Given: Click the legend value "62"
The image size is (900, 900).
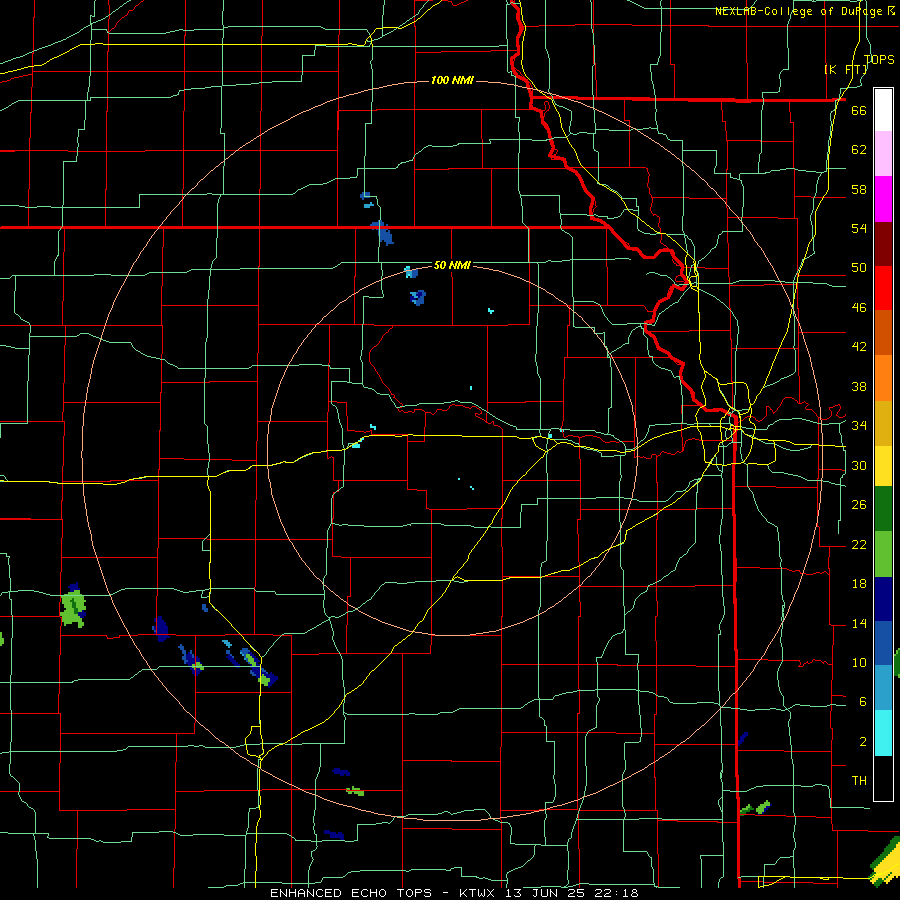Looking at the screenshot, I should click(x=859, y=150).
